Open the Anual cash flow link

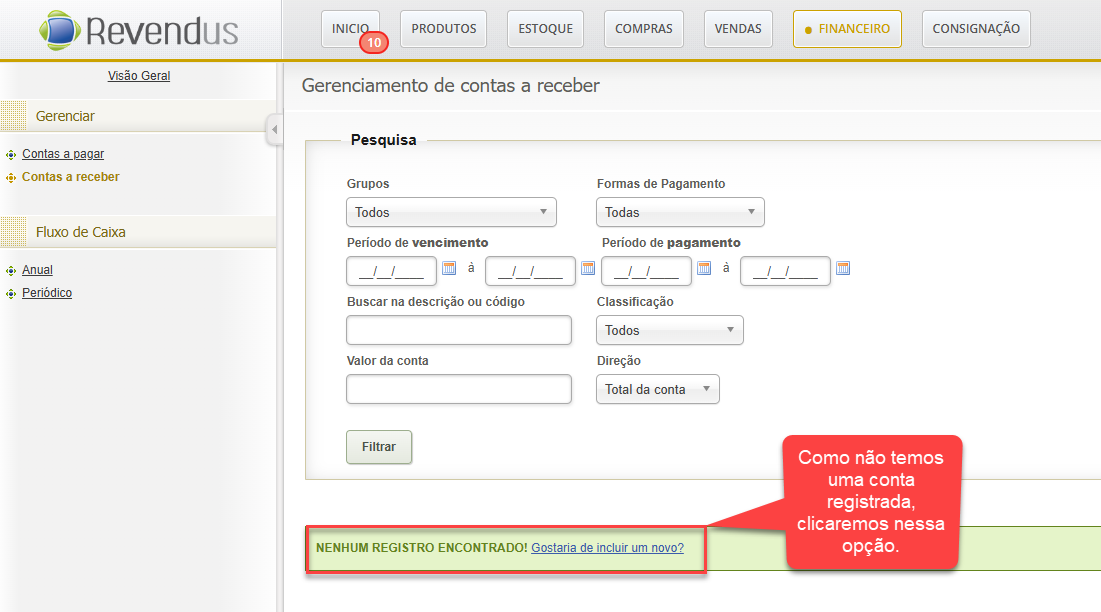pos(37,270)
